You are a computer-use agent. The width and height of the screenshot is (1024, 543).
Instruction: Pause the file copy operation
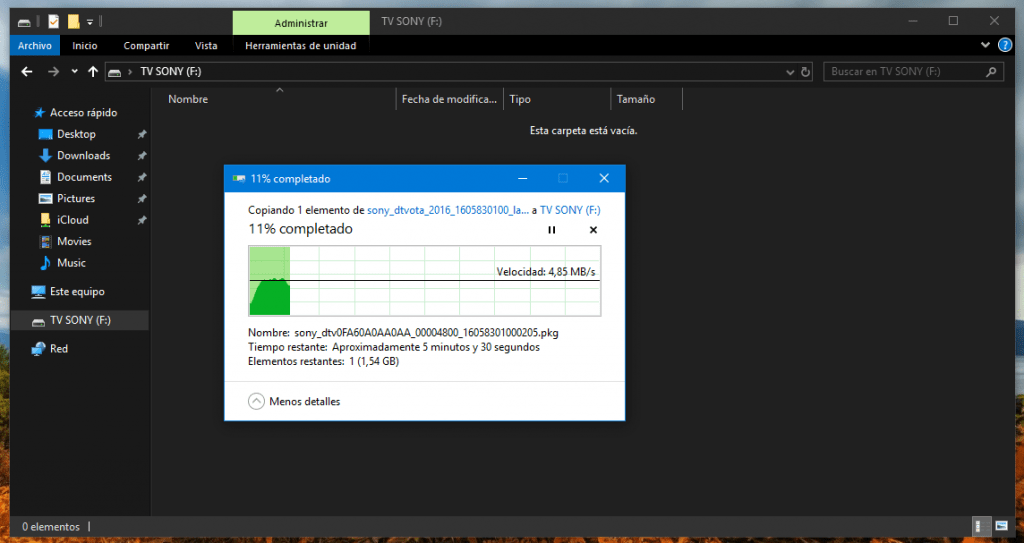point(551,230)
